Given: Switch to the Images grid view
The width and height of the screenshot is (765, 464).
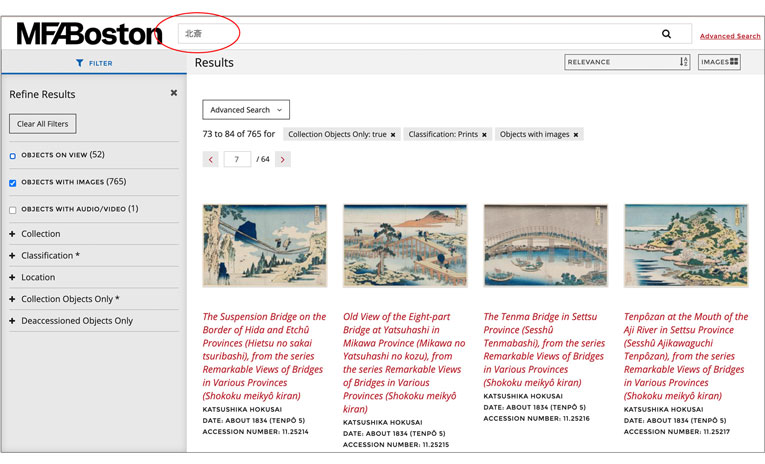Looking at the screenshot, I should (x=719, y=62).
